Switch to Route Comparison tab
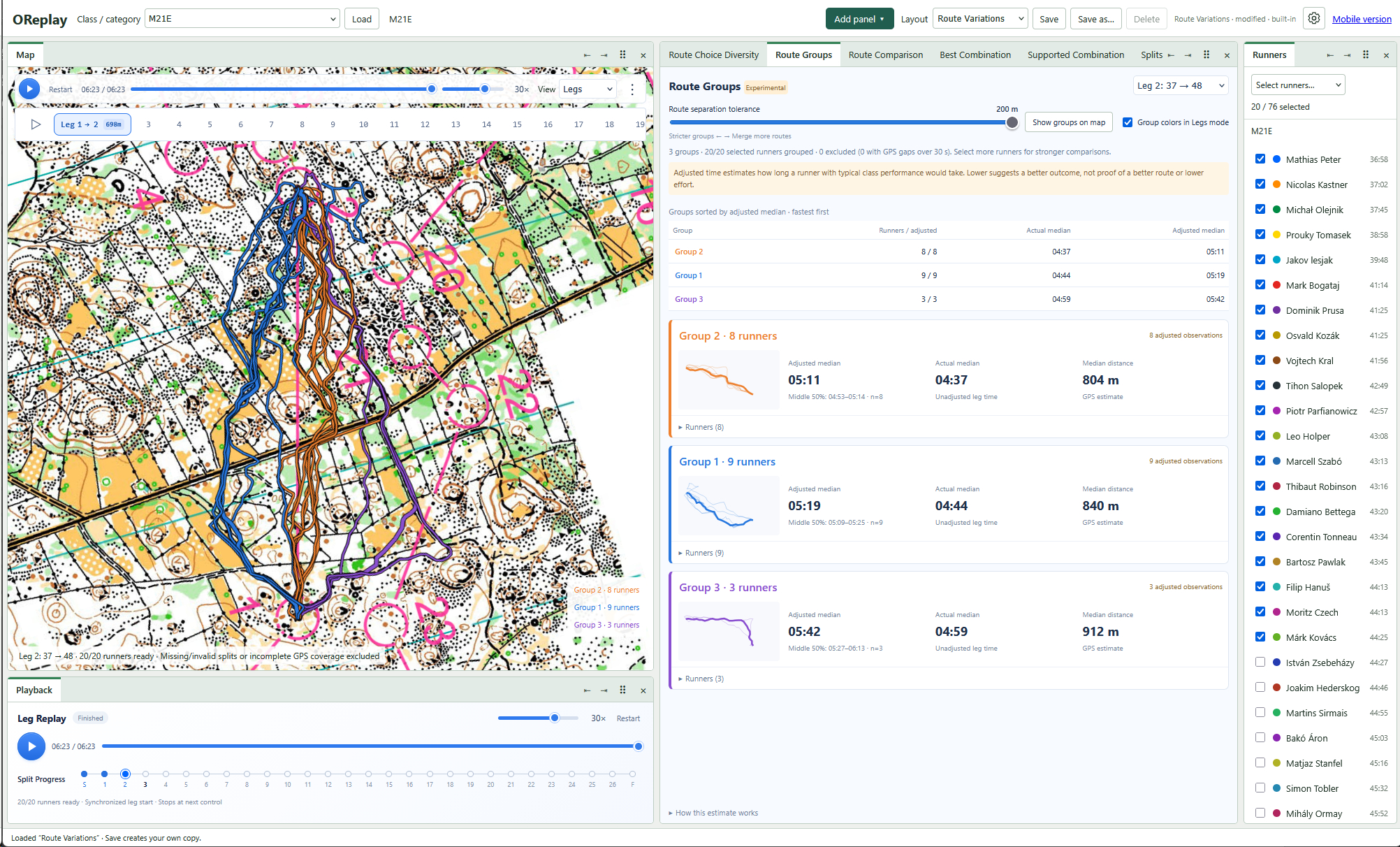This screenshot has height=847, width=1400. click(885, 55)
